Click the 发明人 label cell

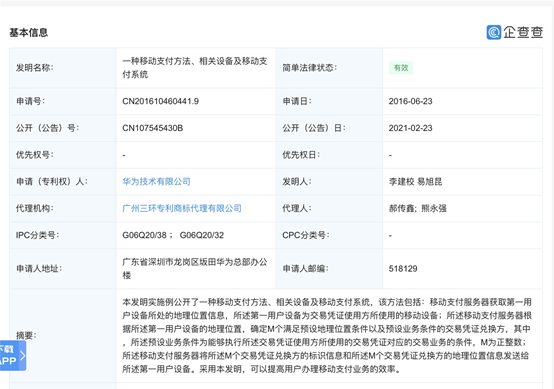329,182
